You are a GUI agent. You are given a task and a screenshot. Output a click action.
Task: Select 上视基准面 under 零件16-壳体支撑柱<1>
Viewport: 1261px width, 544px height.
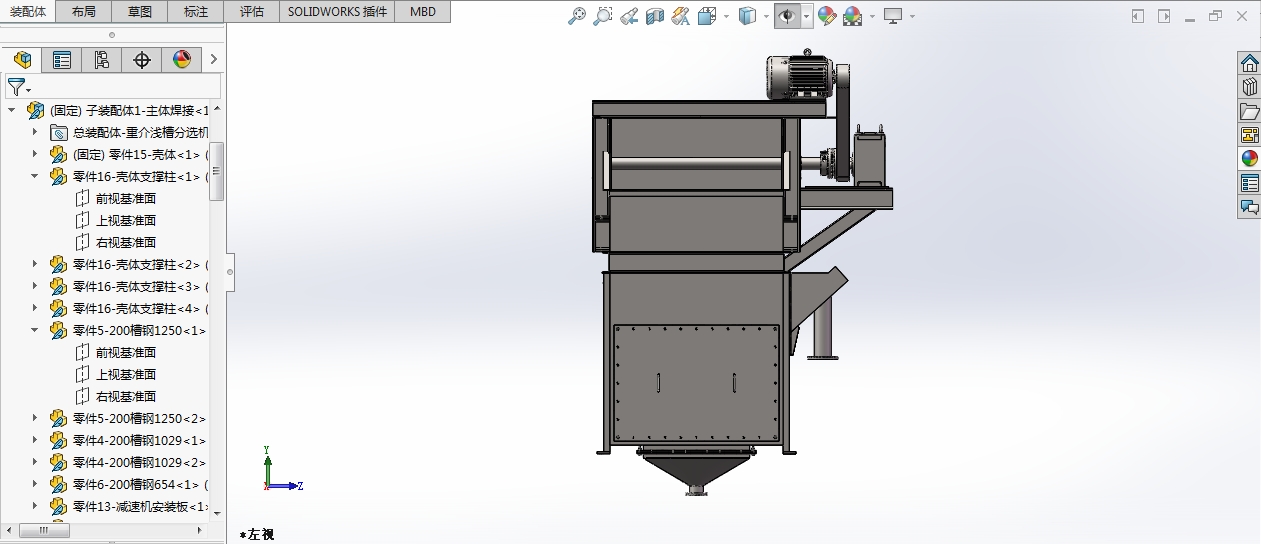[125, 220]
